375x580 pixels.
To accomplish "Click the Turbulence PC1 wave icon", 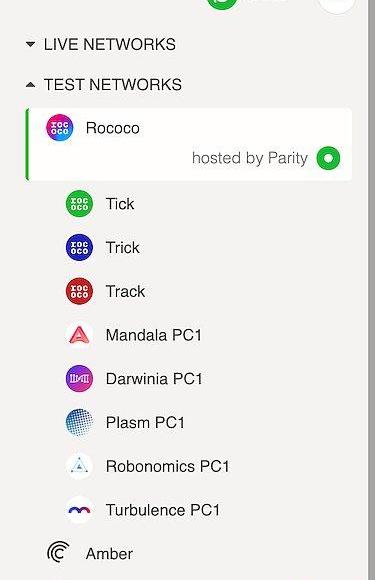I will 79,510.
